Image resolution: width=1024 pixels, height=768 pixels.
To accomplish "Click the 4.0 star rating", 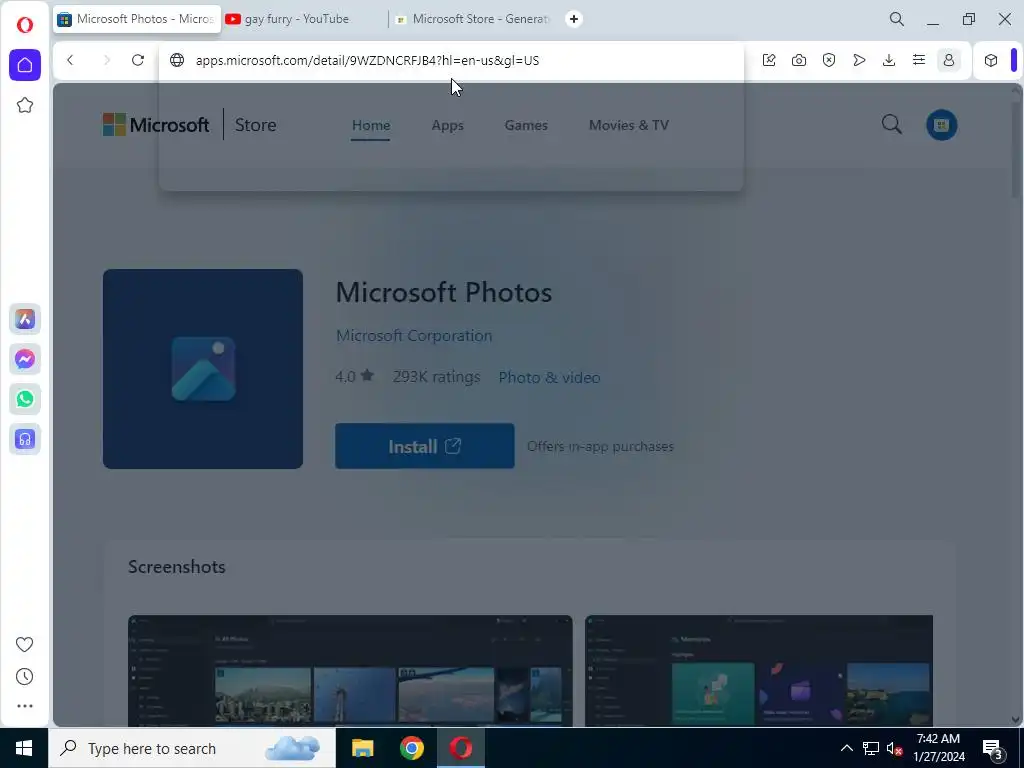I will click(x=355, y=376).
